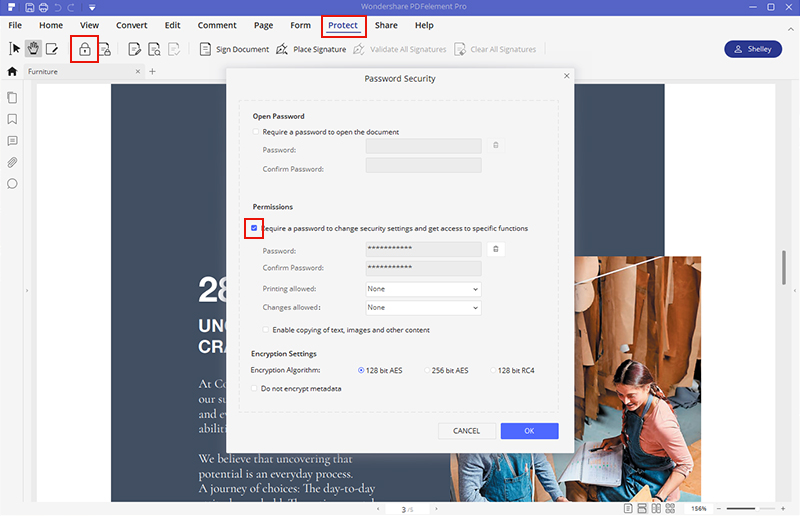
Task: Click the Sign Document icon
Action: [x=205, y=49]
